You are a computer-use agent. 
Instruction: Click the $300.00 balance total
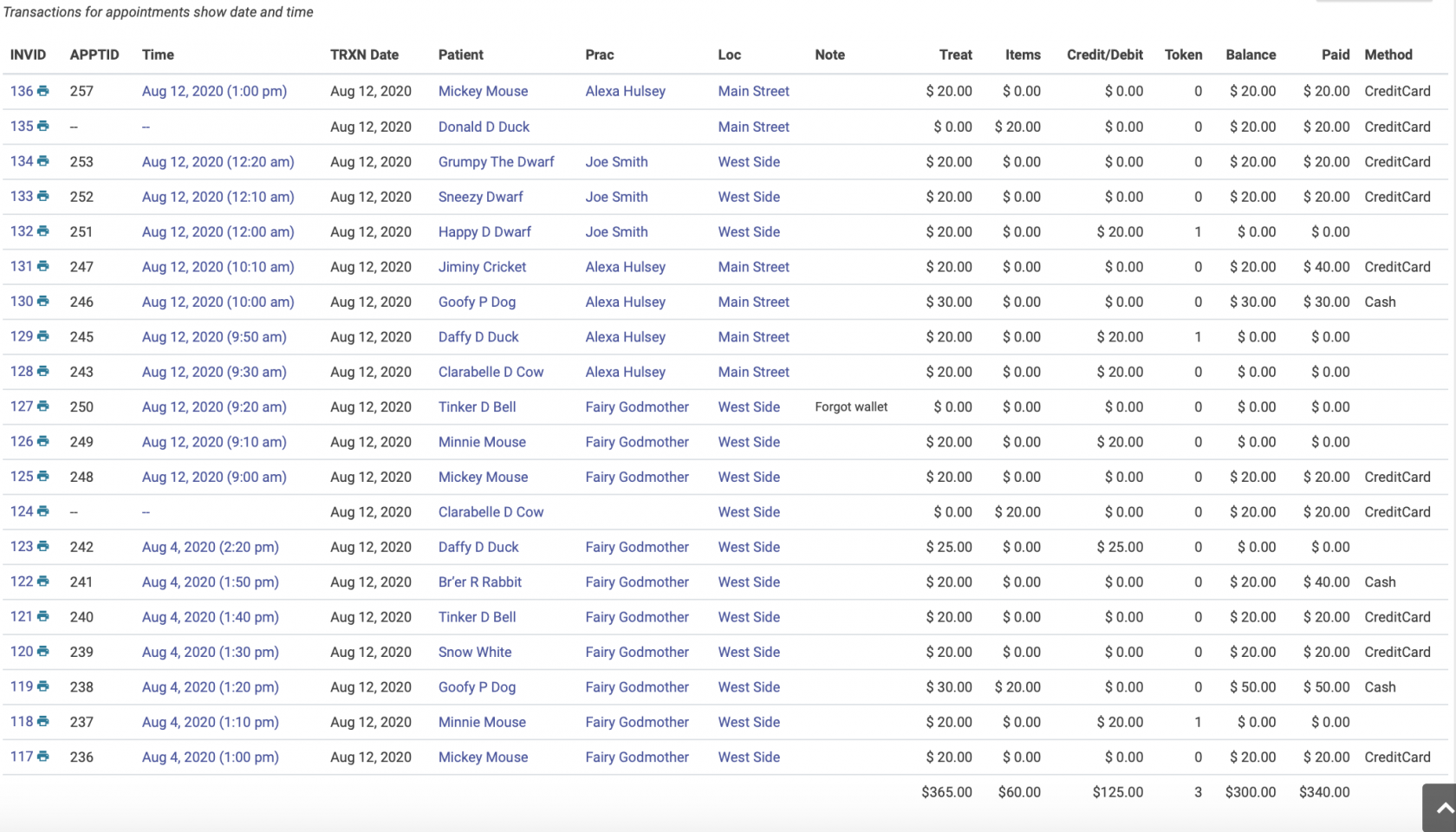point(1251,792)
